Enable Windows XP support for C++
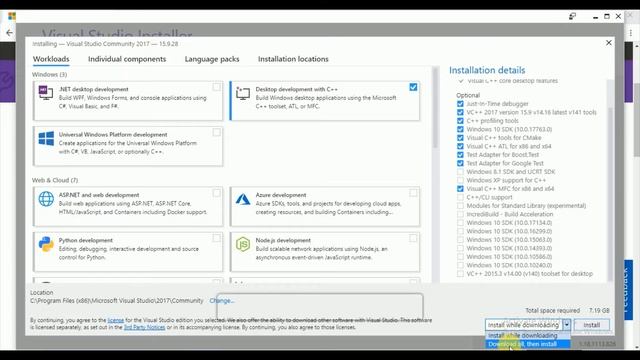640x360 pixels. (460, 180)
